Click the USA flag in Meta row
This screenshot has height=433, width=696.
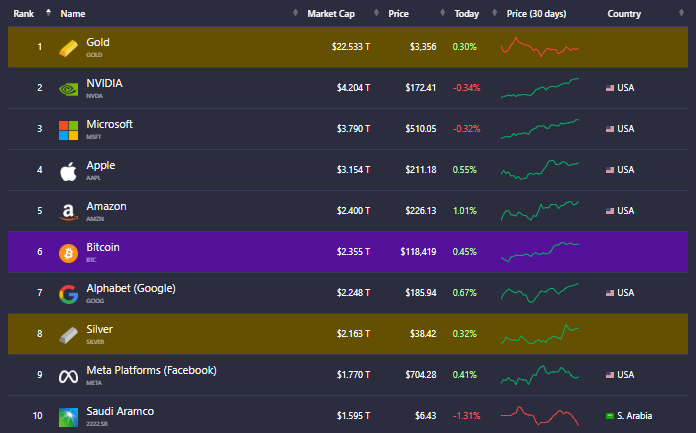(610, 375)
